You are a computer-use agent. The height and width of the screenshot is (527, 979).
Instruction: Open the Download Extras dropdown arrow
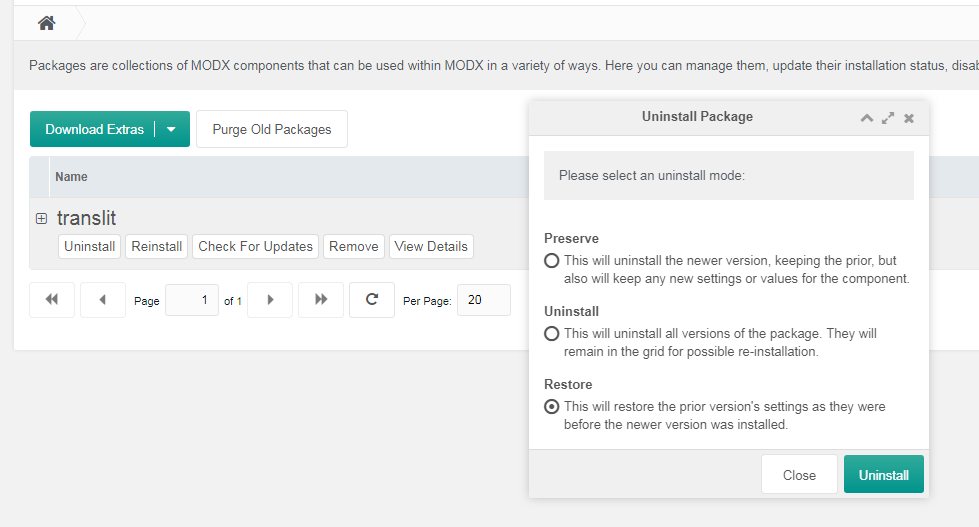coord(171,129)
